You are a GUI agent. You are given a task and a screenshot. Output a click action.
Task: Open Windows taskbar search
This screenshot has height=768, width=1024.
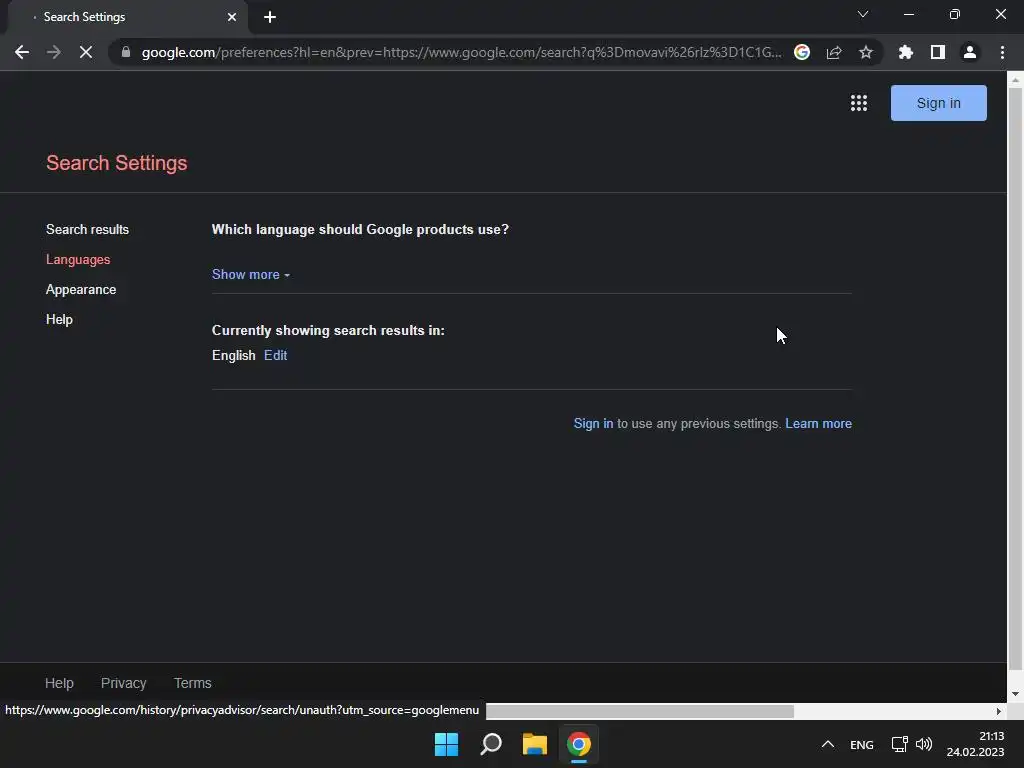[x=490, y=744]
